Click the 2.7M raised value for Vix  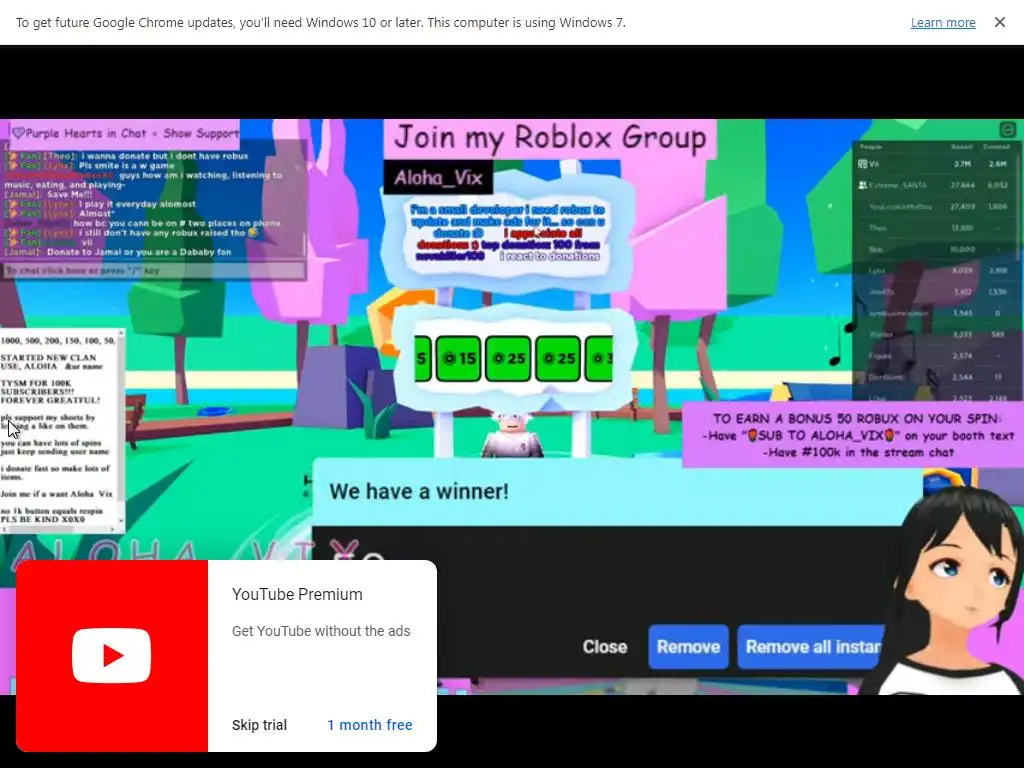(961, 164)
